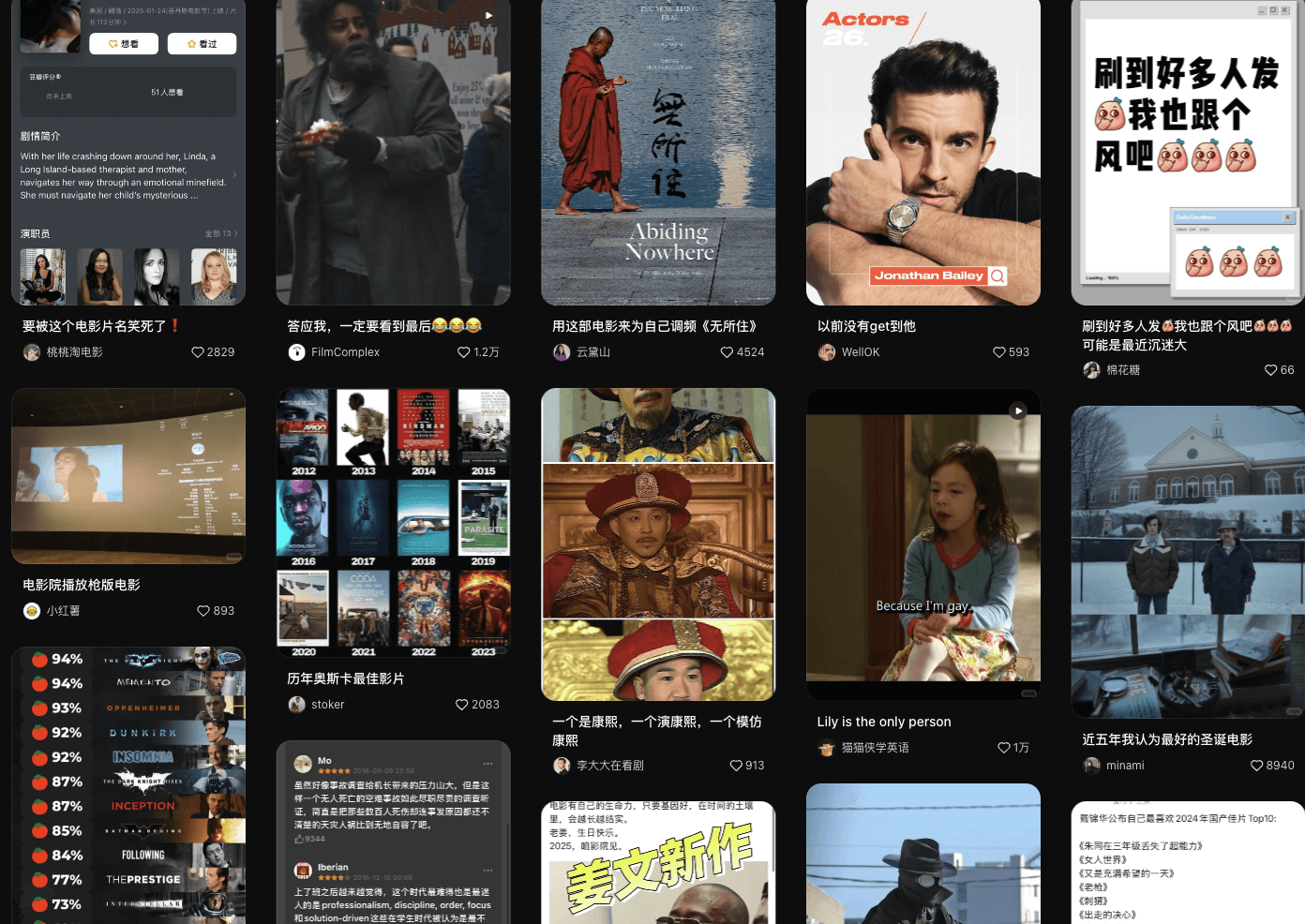1305x924 pixels.
Task: Open the Abiding Nowhere poster thumbnail
Action: pos(658,153)
